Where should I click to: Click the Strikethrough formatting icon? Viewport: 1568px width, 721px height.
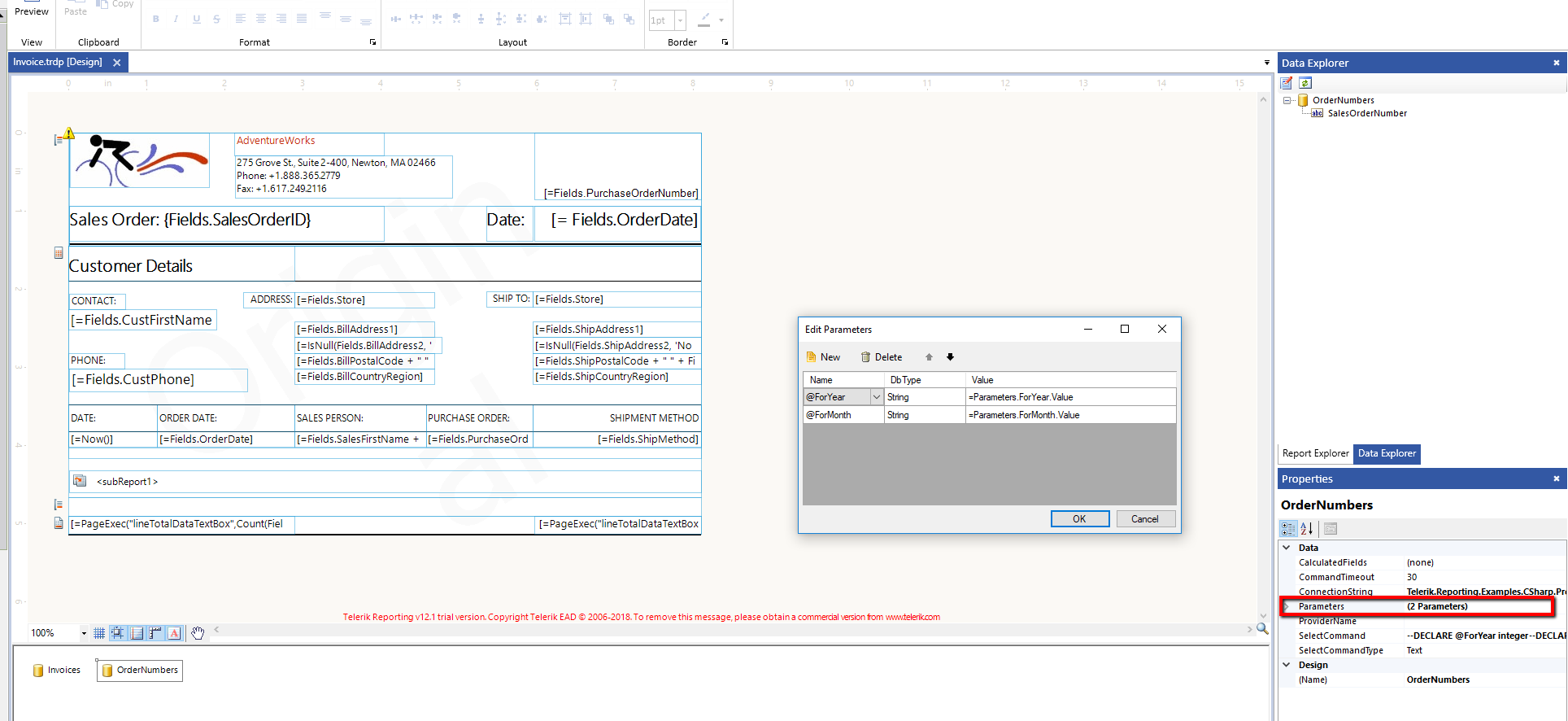(x=216, y=19)
